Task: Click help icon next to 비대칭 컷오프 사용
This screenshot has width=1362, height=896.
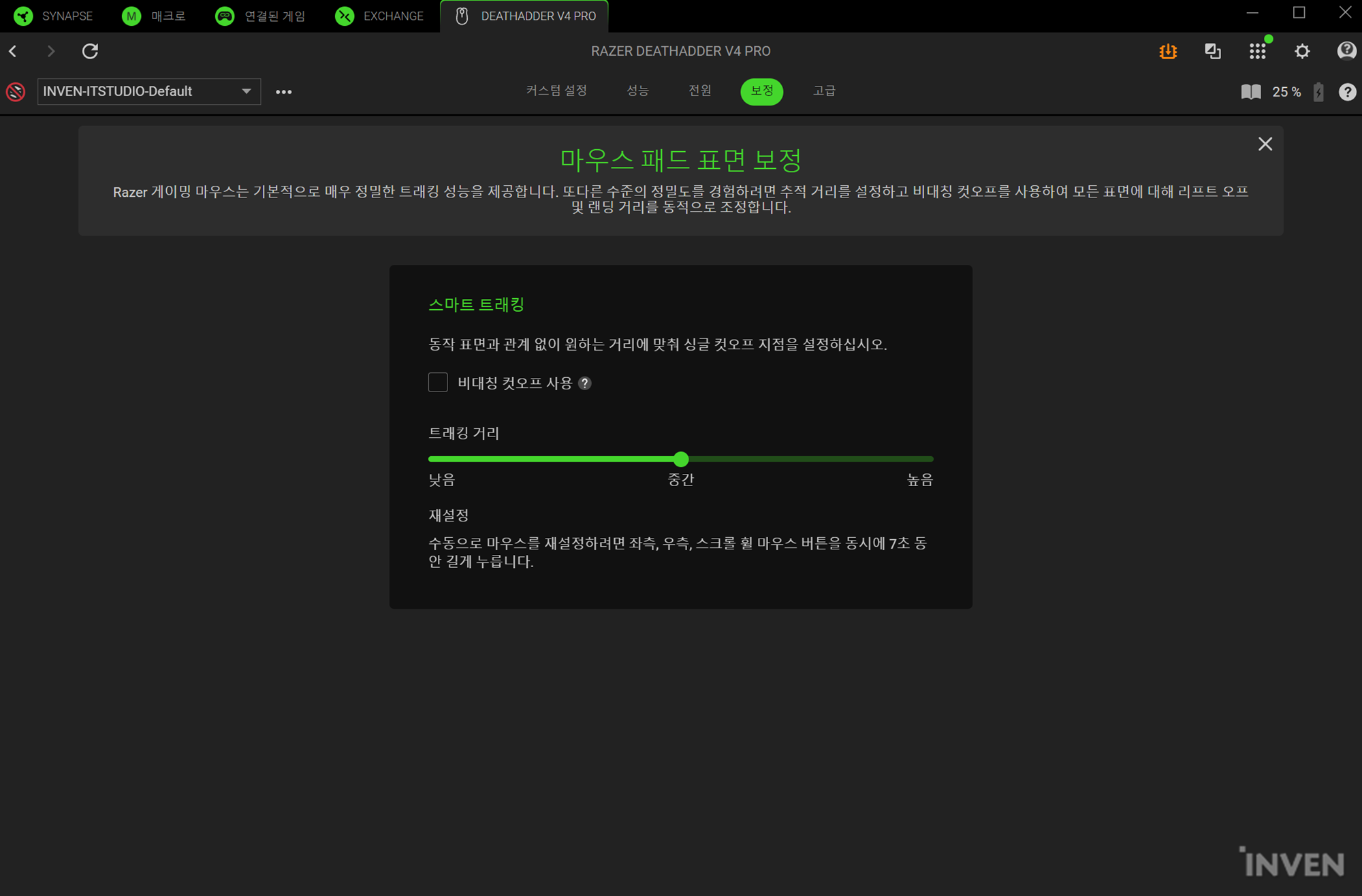Action: (x=584, y=383)
